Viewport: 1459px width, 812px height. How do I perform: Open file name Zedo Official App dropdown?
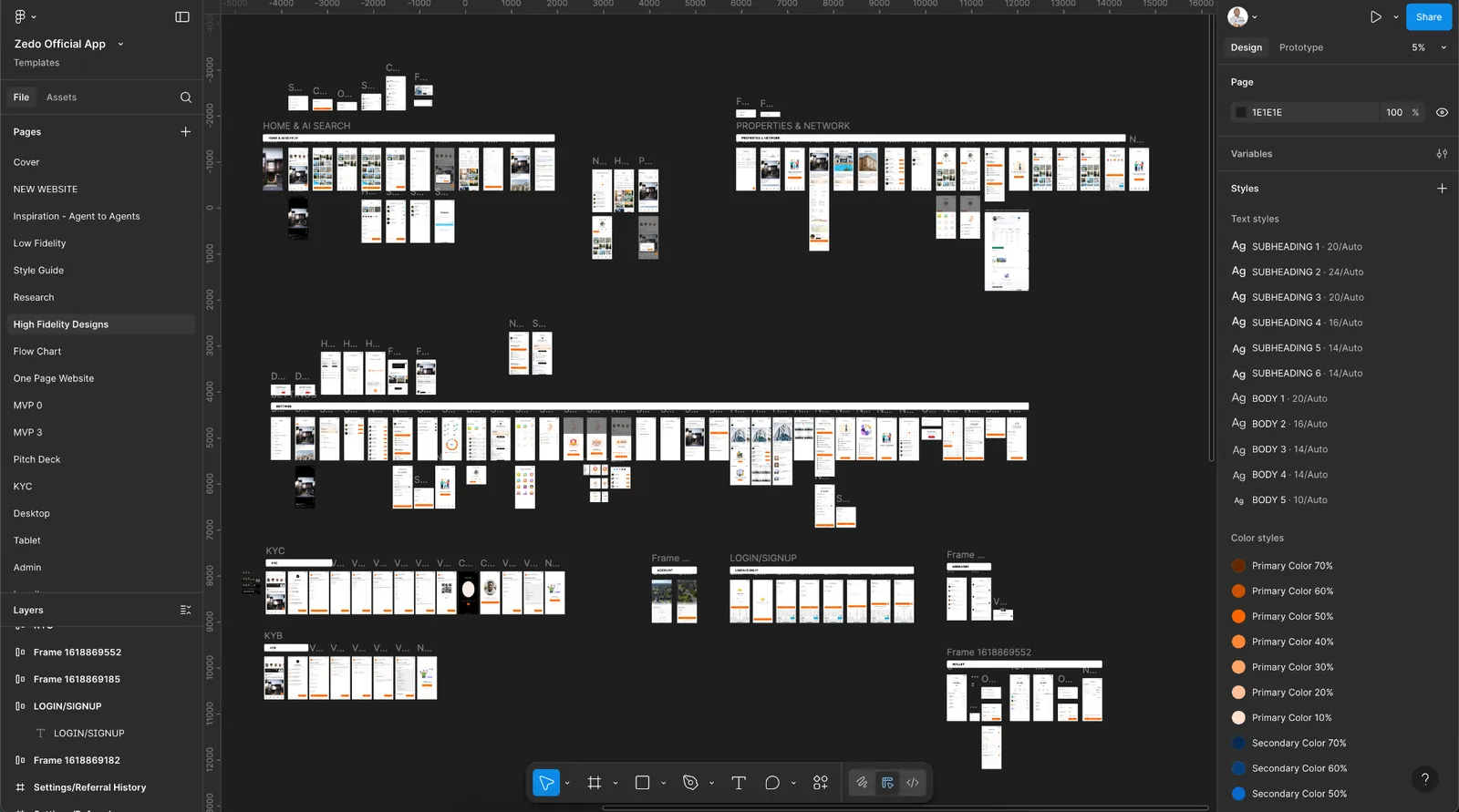point(120,44)
